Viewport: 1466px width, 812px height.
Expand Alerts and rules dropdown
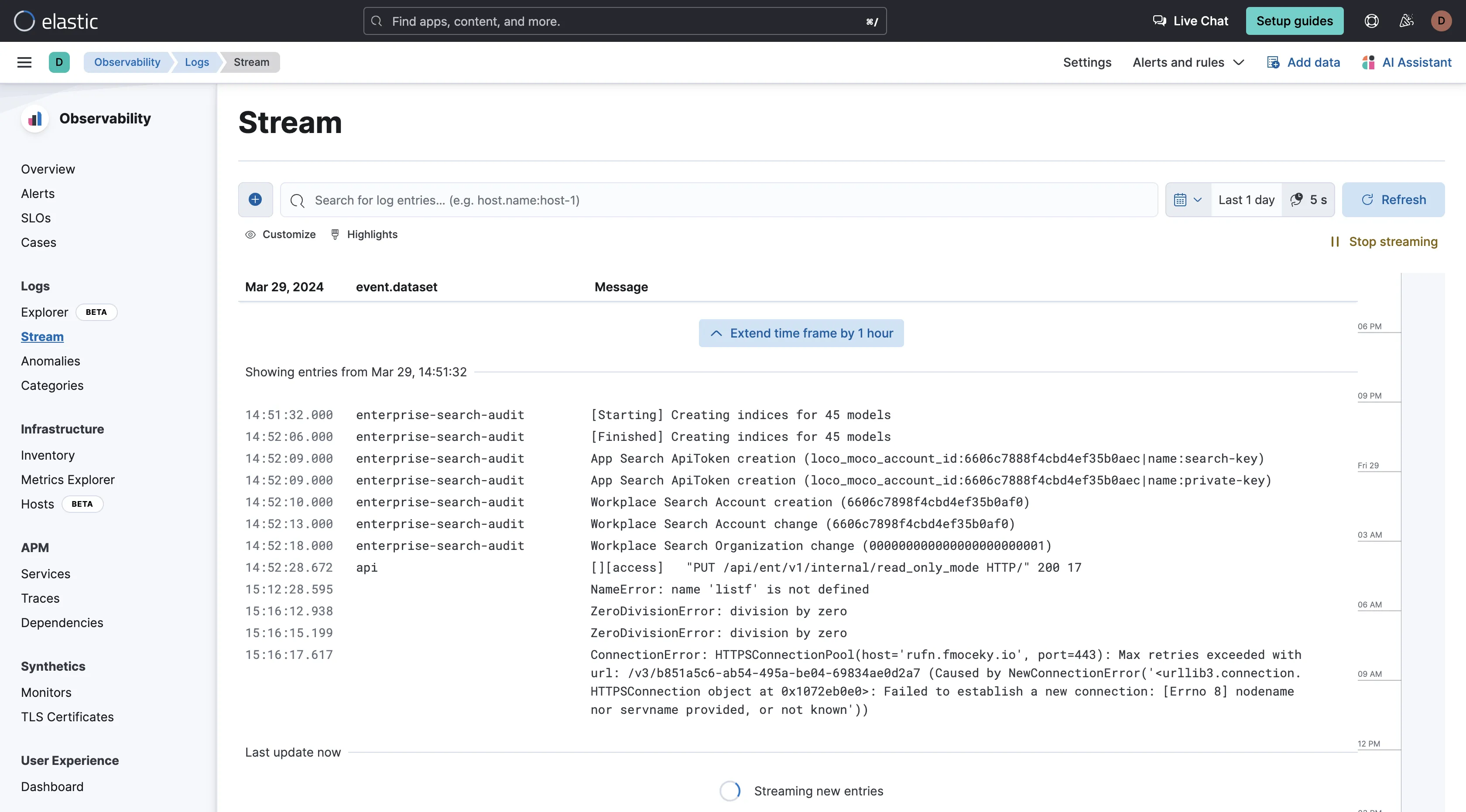coord(1188,62)
